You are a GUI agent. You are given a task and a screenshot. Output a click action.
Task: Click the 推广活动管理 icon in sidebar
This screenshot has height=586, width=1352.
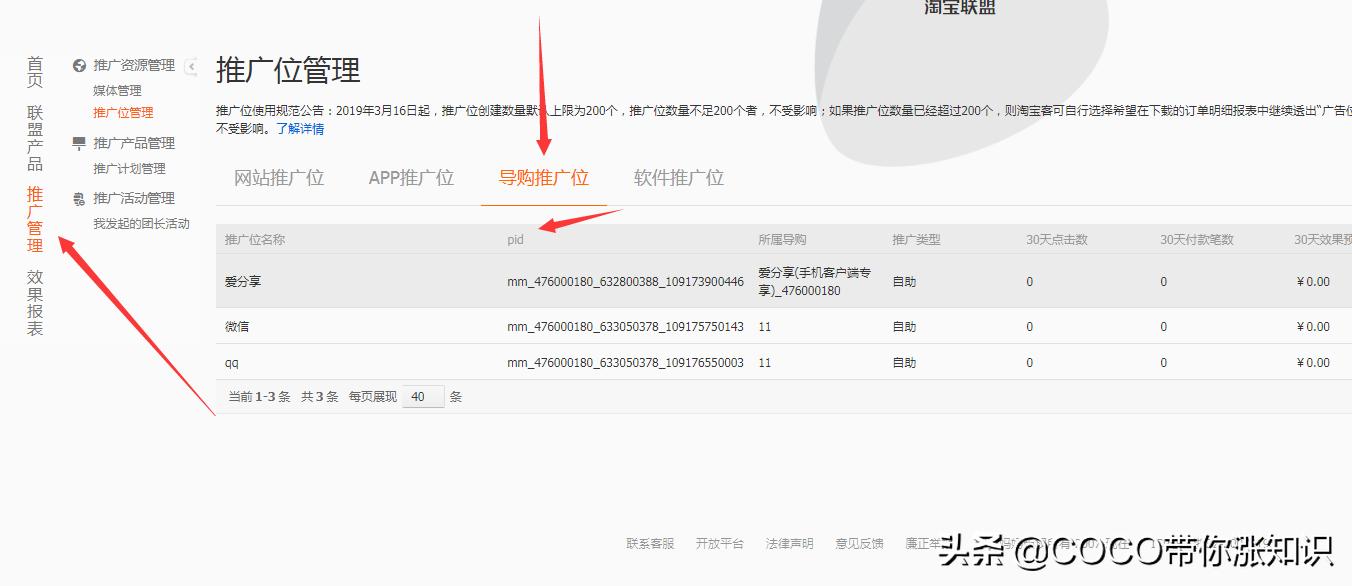(78, 198)
